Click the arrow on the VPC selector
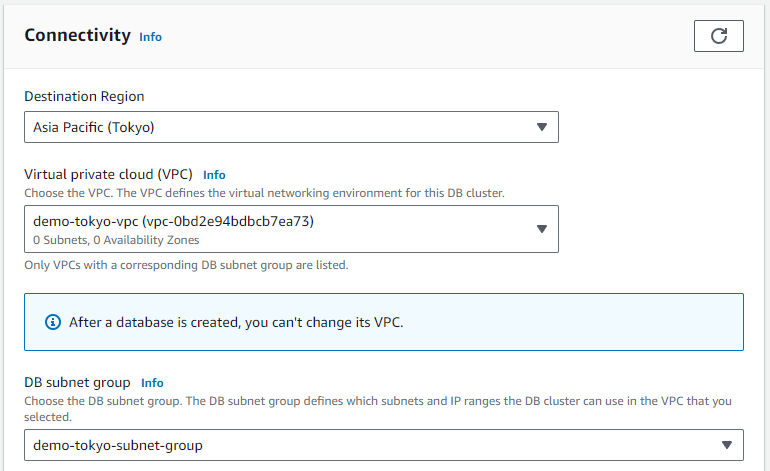Screen dimensions: 770x471 [541, 229]
